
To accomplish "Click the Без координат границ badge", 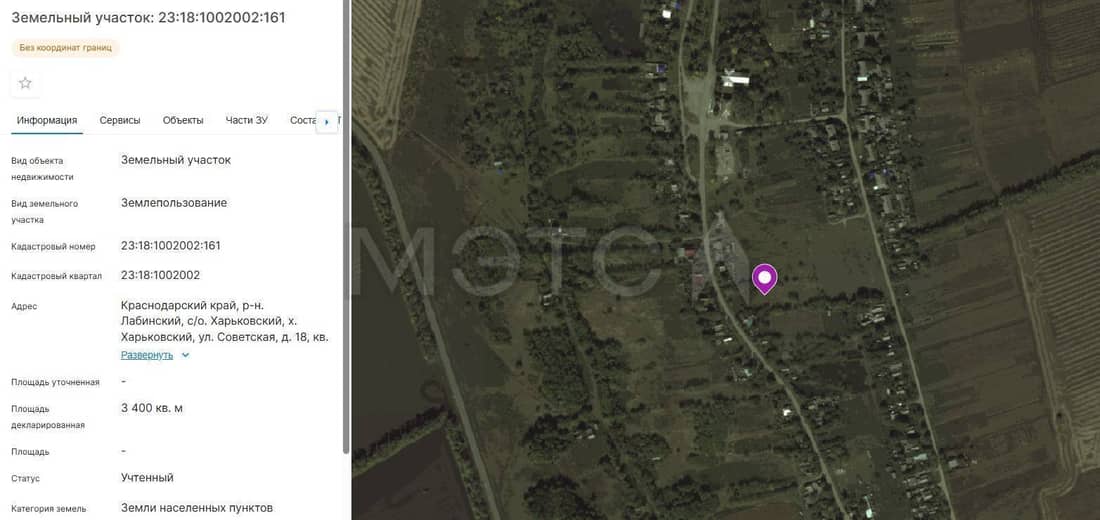I will (65, 48).
